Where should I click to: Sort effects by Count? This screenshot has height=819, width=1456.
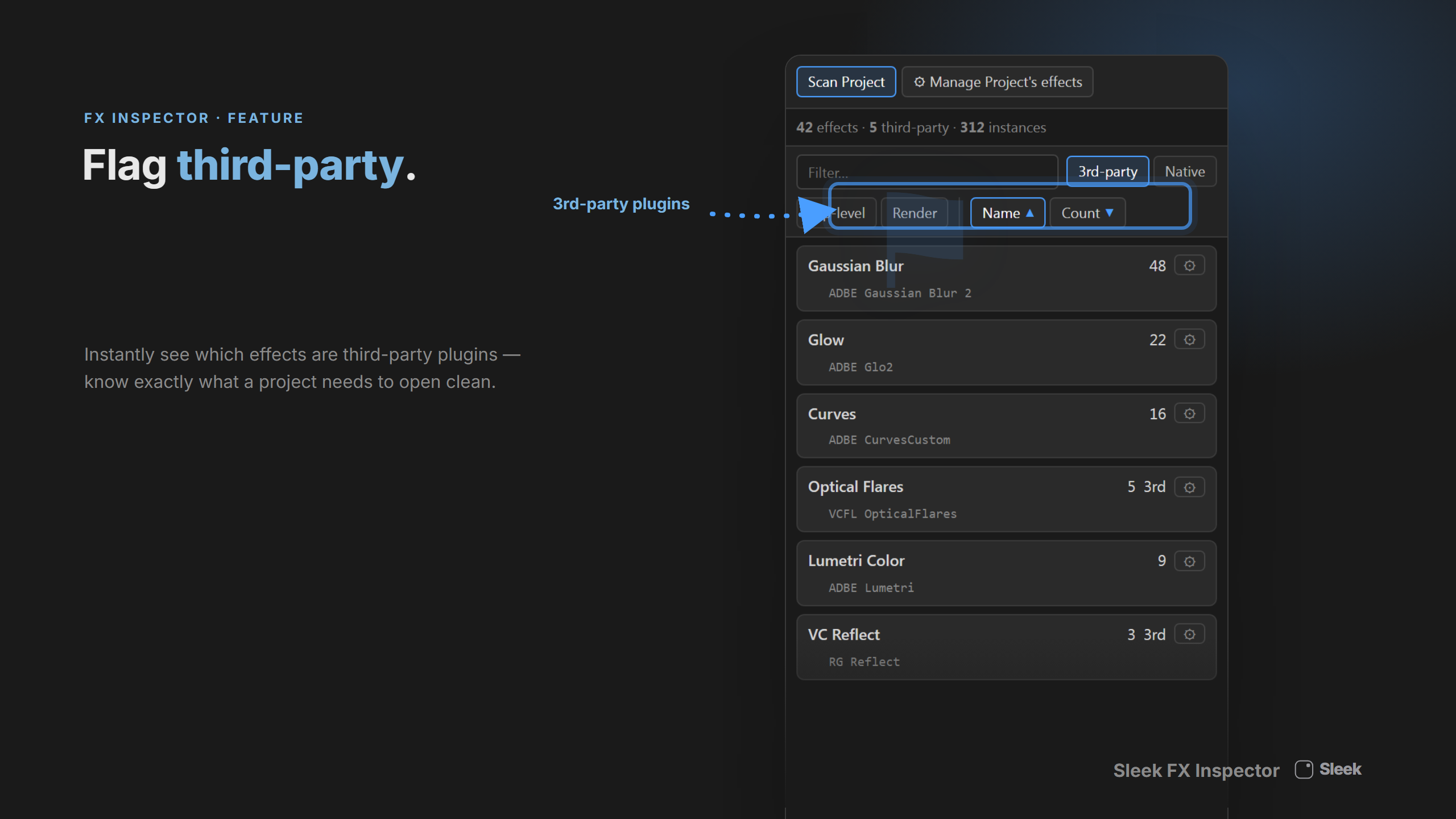coord(1087,213)
